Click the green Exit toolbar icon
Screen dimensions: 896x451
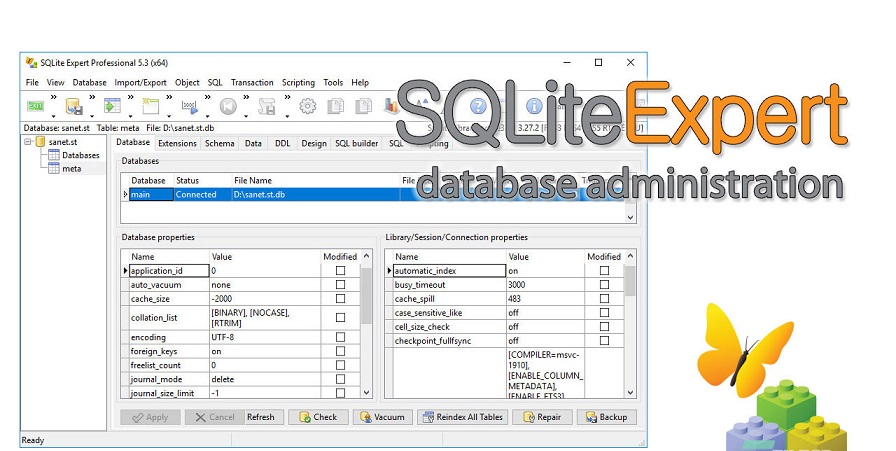click(x=35, y=106)
